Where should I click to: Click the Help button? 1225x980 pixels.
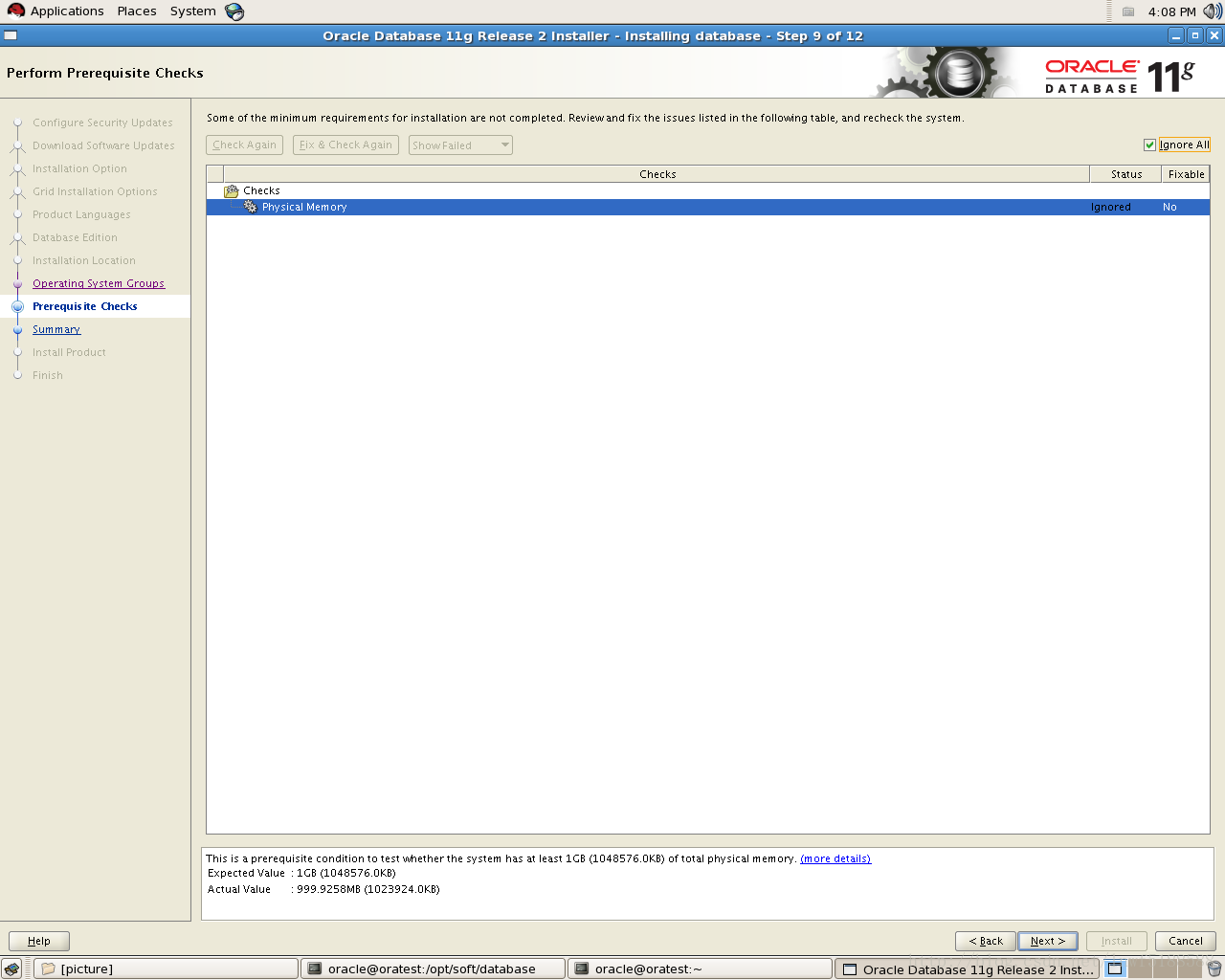click(x=39, y=941)
